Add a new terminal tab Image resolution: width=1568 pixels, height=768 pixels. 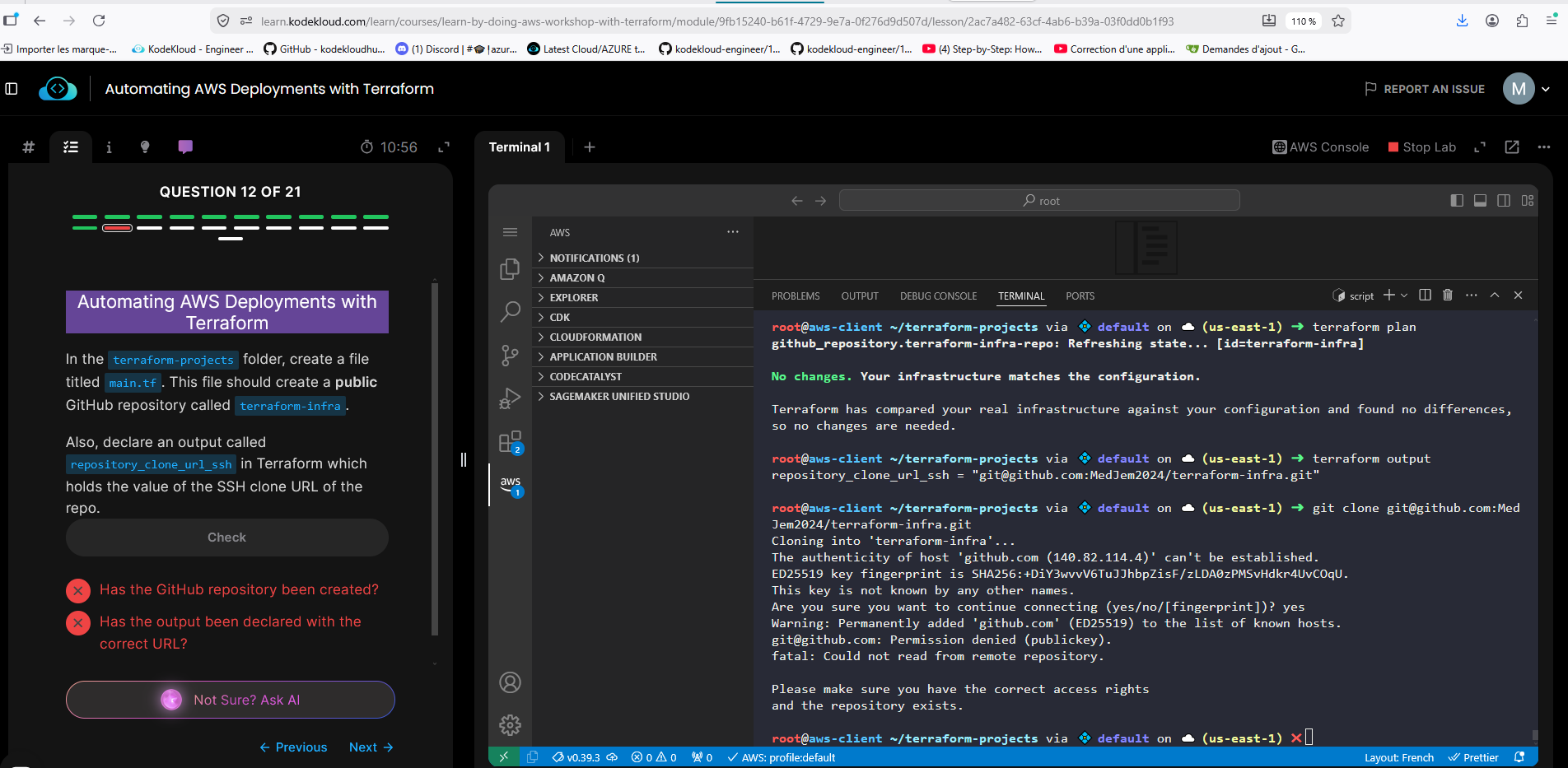590,147
